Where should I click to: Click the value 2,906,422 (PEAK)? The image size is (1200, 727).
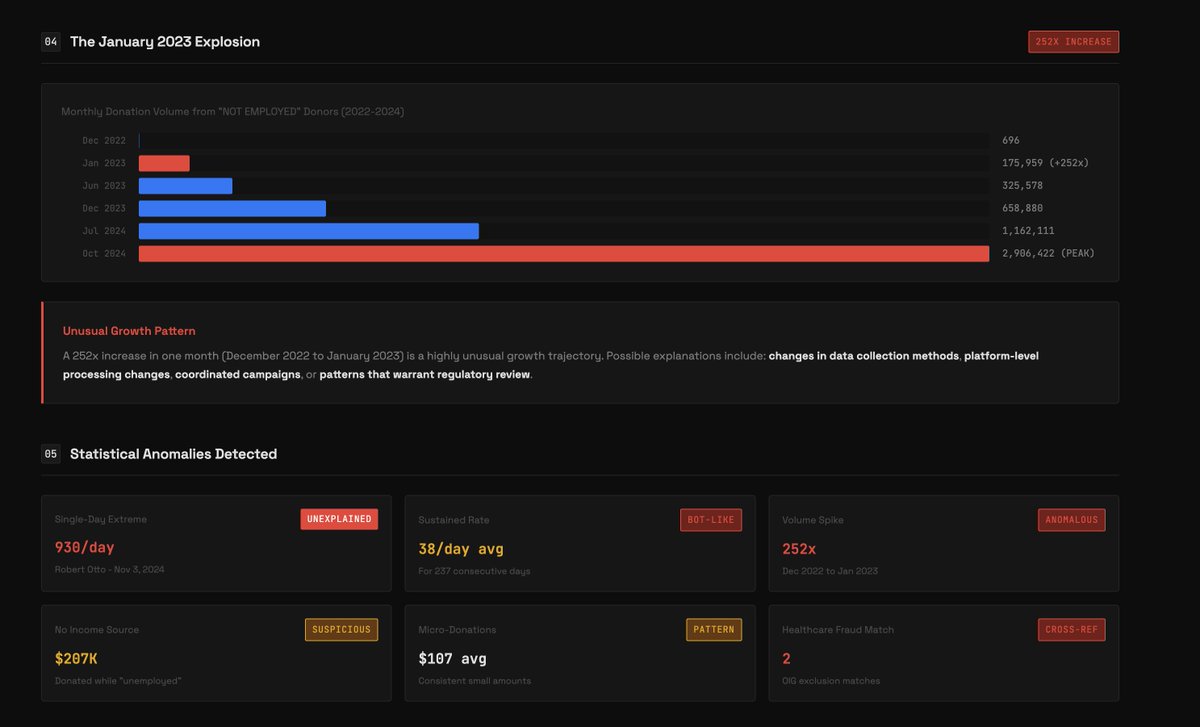1048,254
